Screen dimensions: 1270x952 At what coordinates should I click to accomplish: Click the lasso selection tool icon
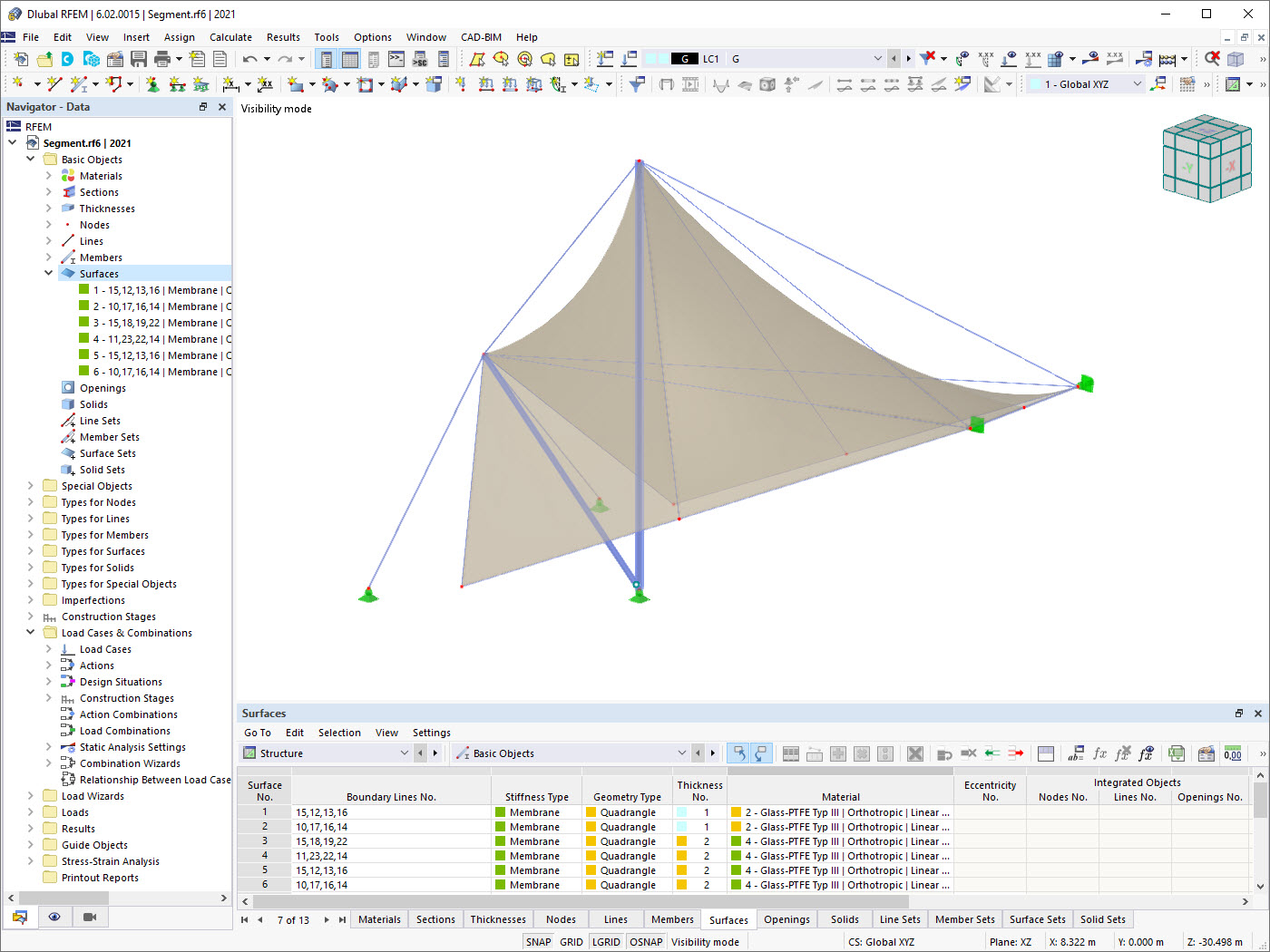click(x=548, y=59)
